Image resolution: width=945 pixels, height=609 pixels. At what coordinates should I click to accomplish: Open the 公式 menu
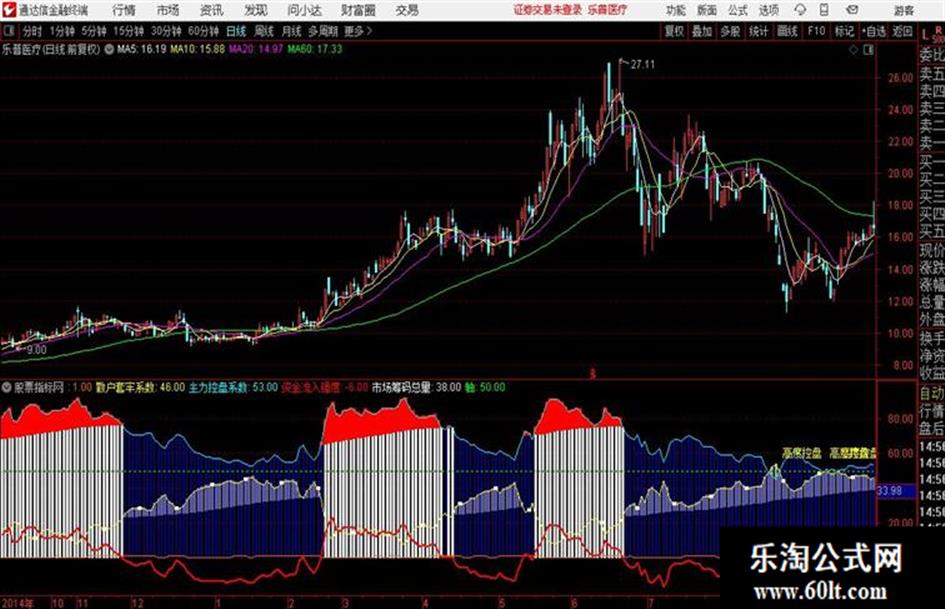[x=738, y=10]
